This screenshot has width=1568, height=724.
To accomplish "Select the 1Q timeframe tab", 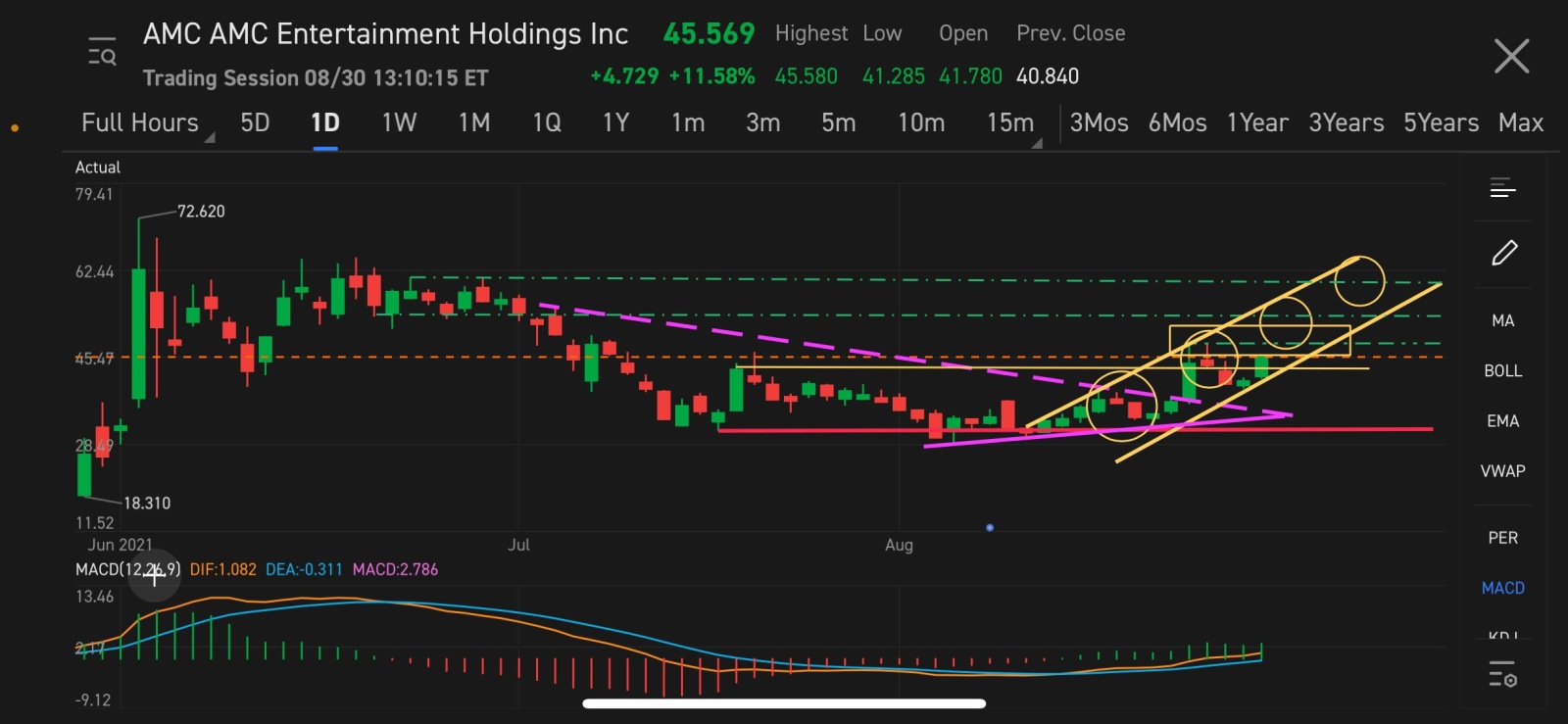I will pos(547,123).
